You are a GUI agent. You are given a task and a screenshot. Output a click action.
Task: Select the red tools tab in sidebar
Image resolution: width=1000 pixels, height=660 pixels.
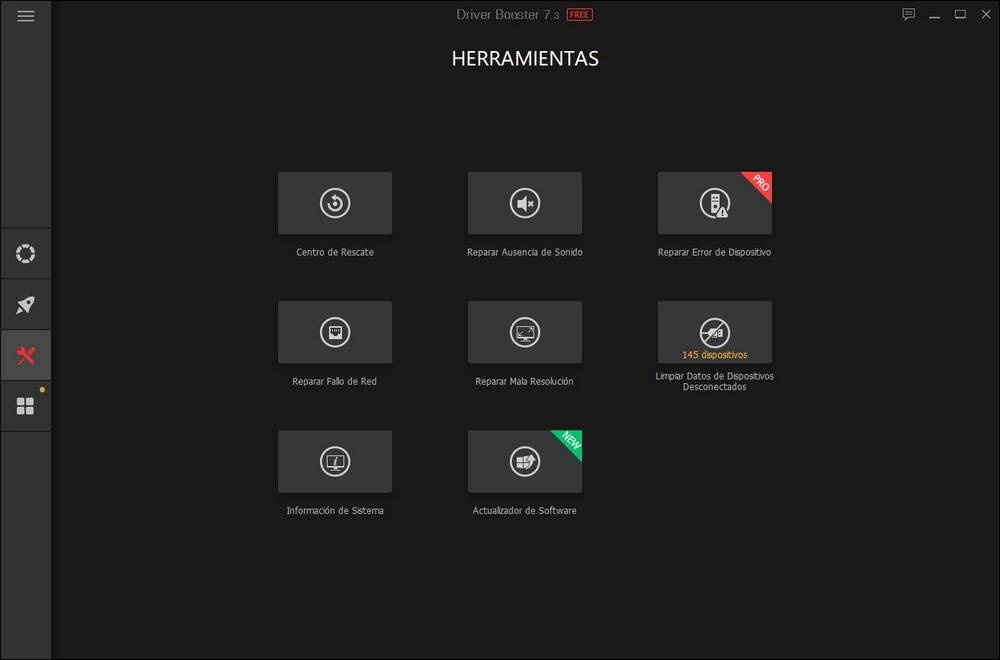[x=26, y=355]
